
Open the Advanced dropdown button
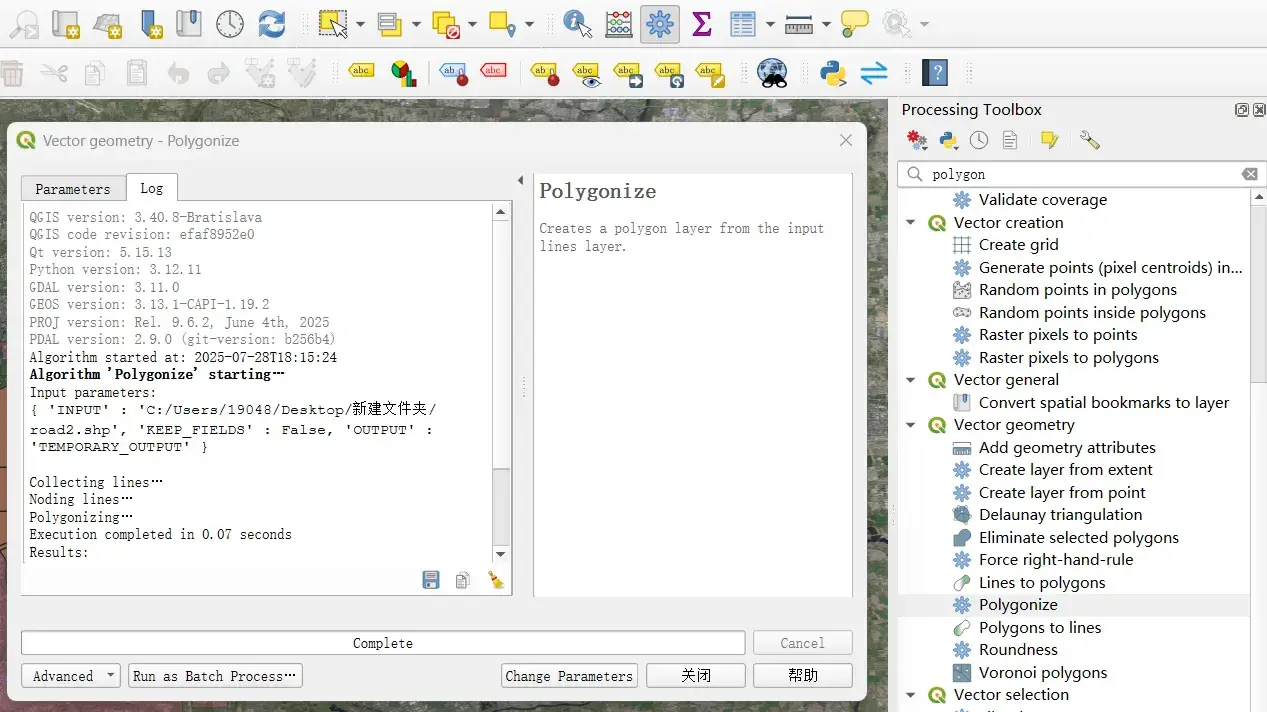(70, 676)
